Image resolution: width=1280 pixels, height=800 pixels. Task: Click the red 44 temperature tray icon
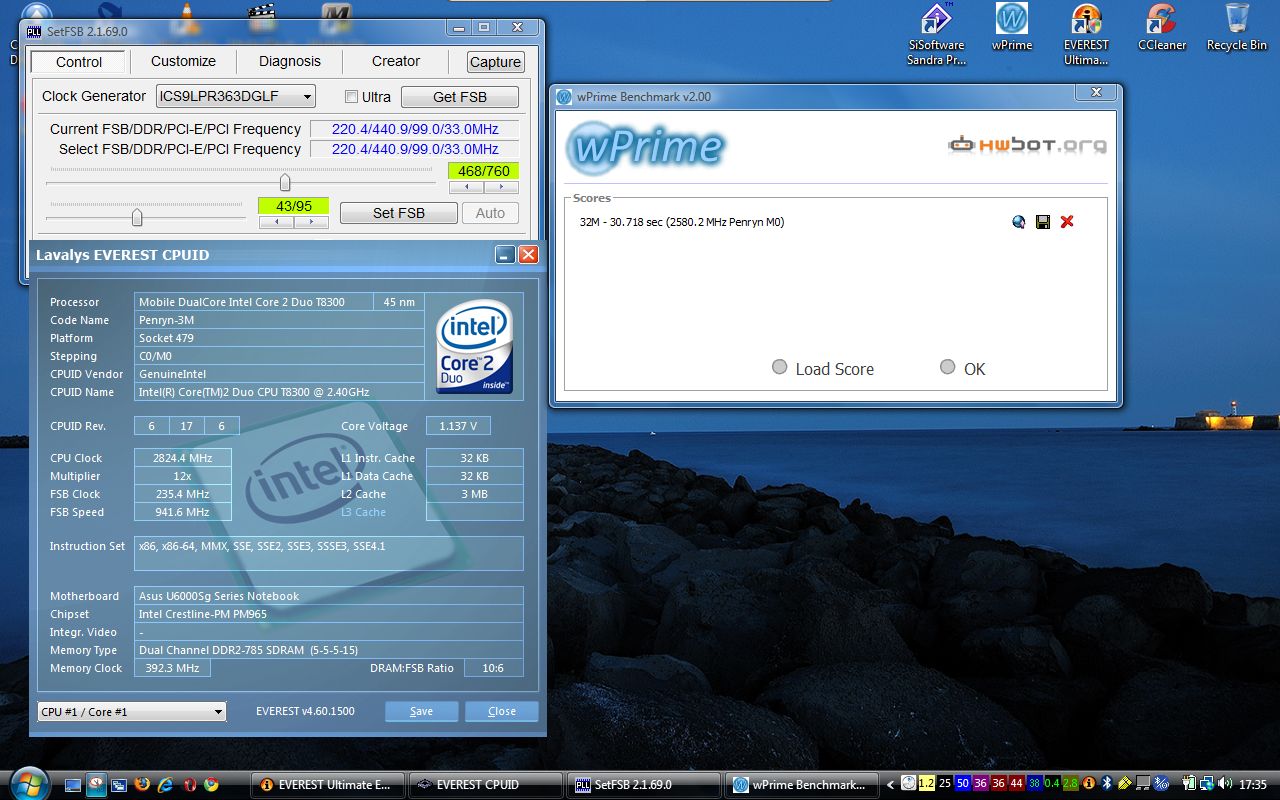click(x=1016, y=784)
